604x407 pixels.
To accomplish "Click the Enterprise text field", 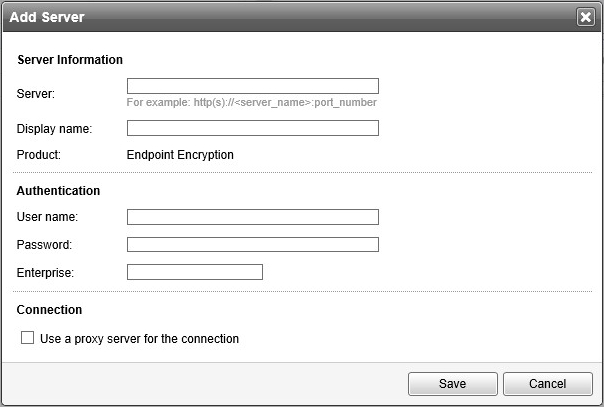I will click(194, 272).
